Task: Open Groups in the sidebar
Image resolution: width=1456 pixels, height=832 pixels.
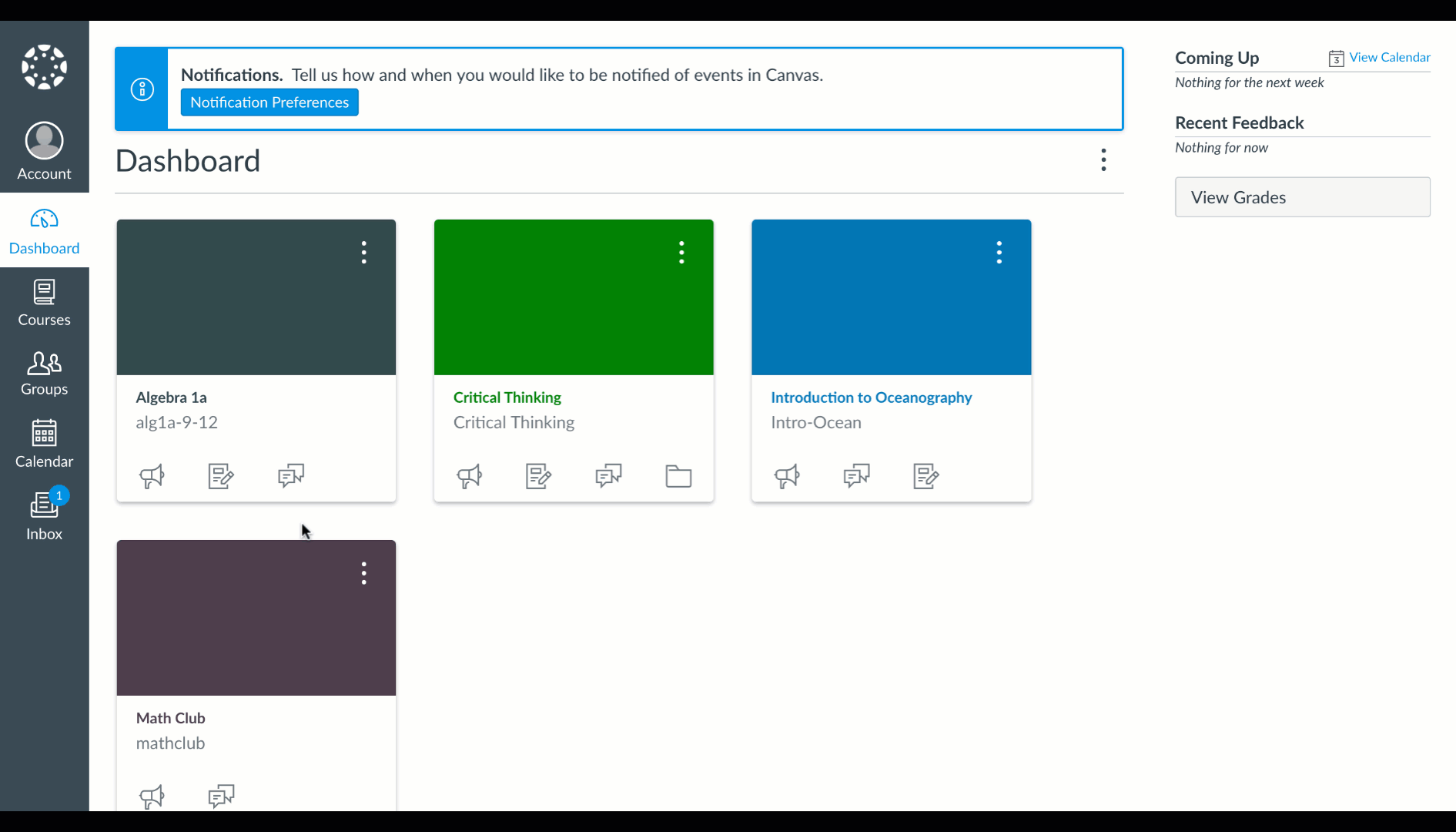Action: 44,374
